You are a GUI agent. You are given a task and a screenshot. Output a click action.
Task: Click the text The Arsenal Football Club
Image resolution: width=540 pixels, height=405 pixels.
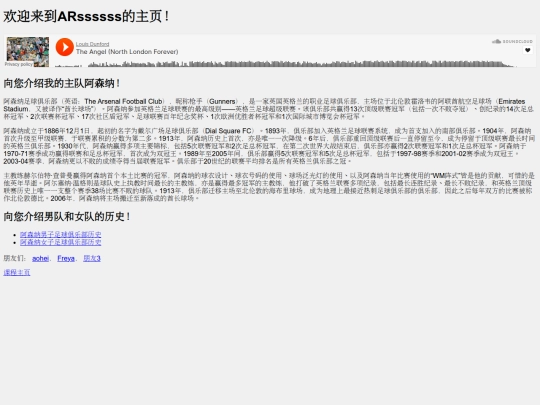123,101
